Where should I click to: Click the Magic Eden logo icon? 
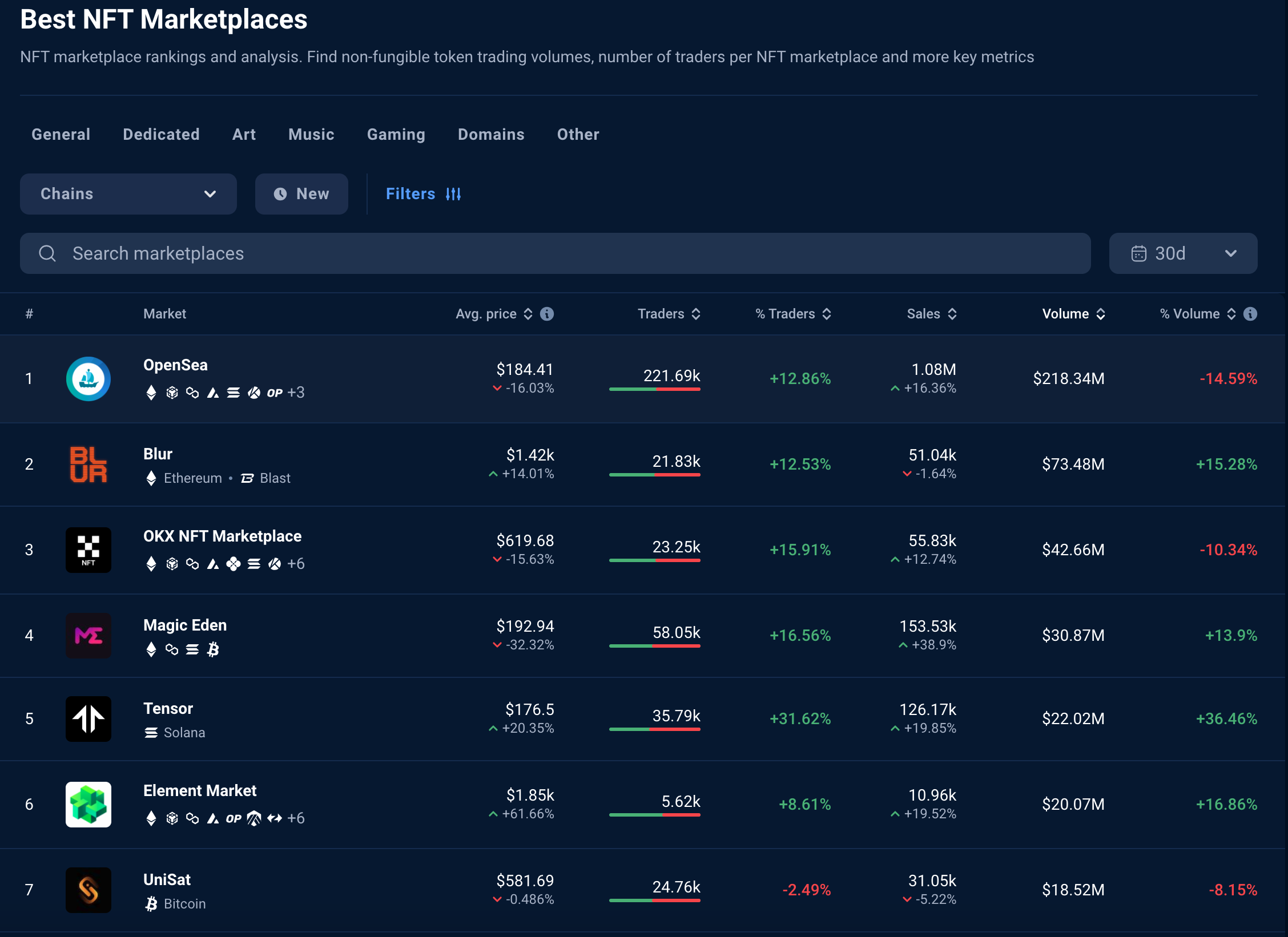88,636
